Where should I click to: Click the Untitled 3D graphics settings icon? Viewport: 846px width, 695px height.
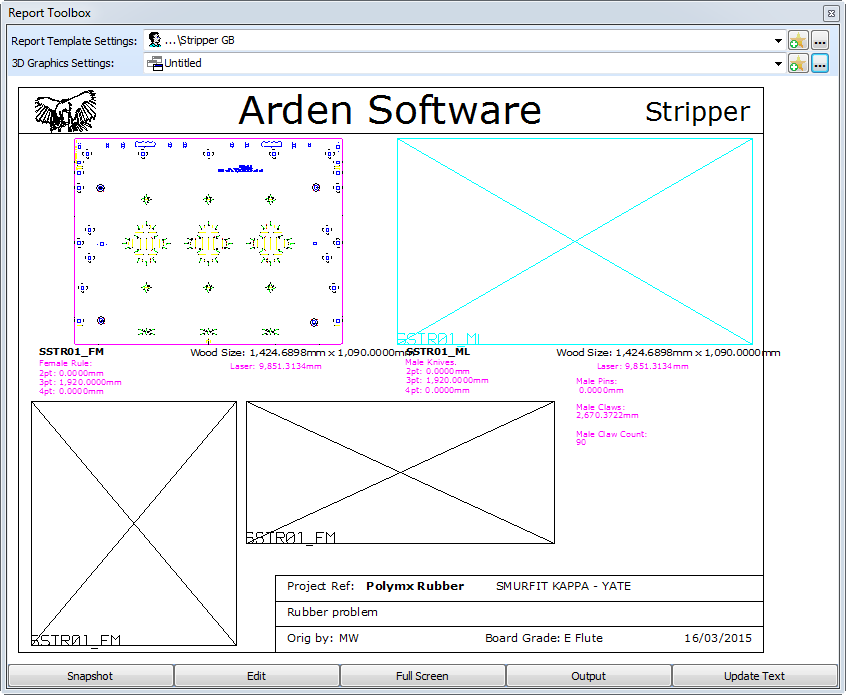point(155,64)
